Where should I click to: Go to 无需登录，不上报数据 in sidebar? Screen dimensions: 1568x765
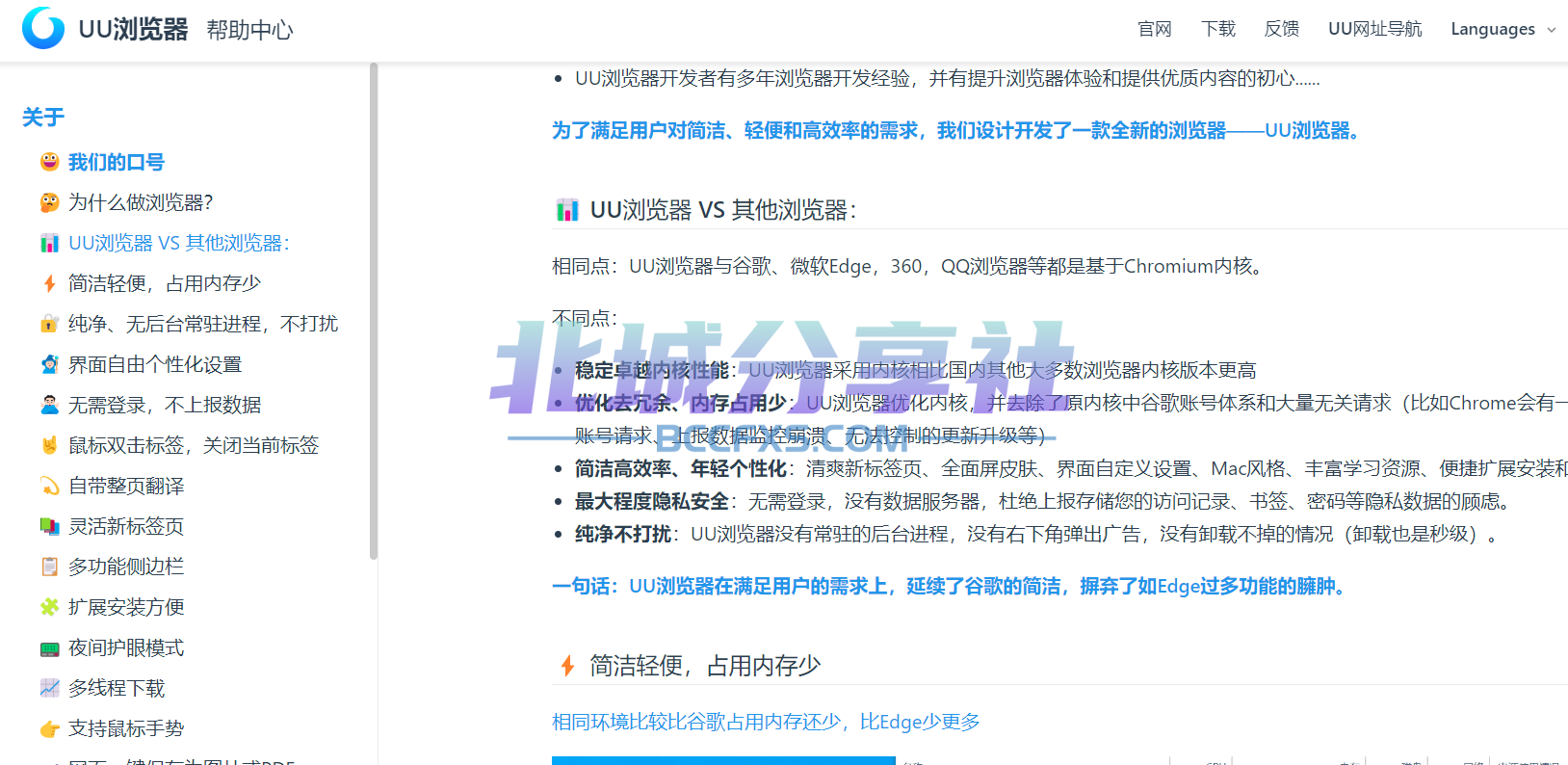coord(165,405)
